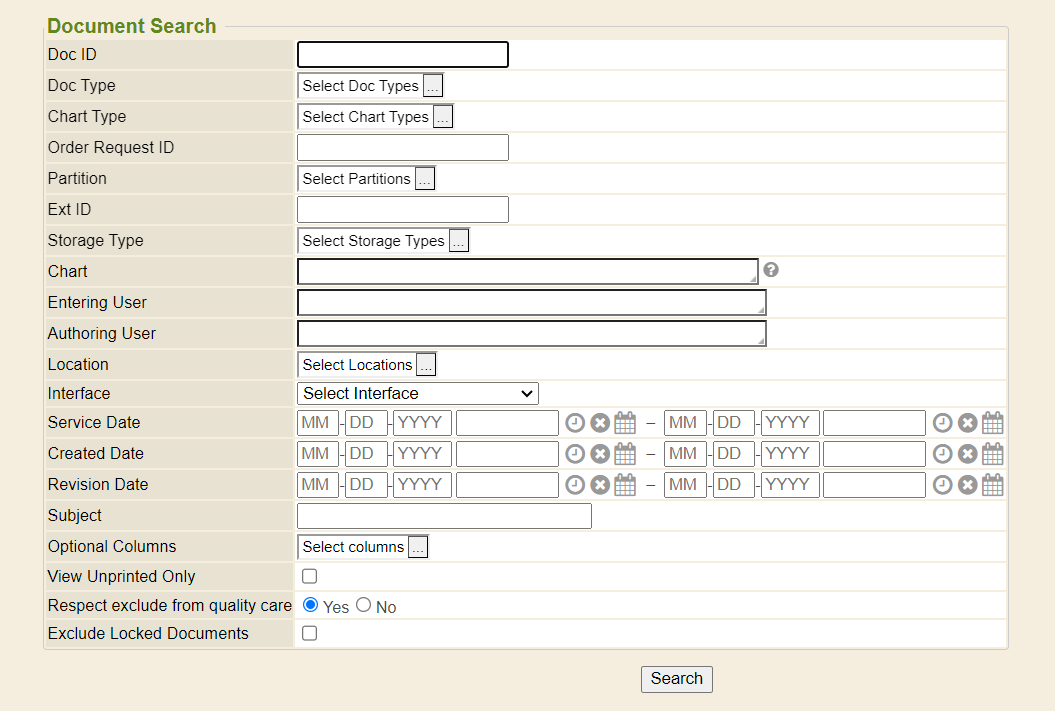Open the Select Interface dropdown
Screen dimensions: 1055x711
(418, 393)
